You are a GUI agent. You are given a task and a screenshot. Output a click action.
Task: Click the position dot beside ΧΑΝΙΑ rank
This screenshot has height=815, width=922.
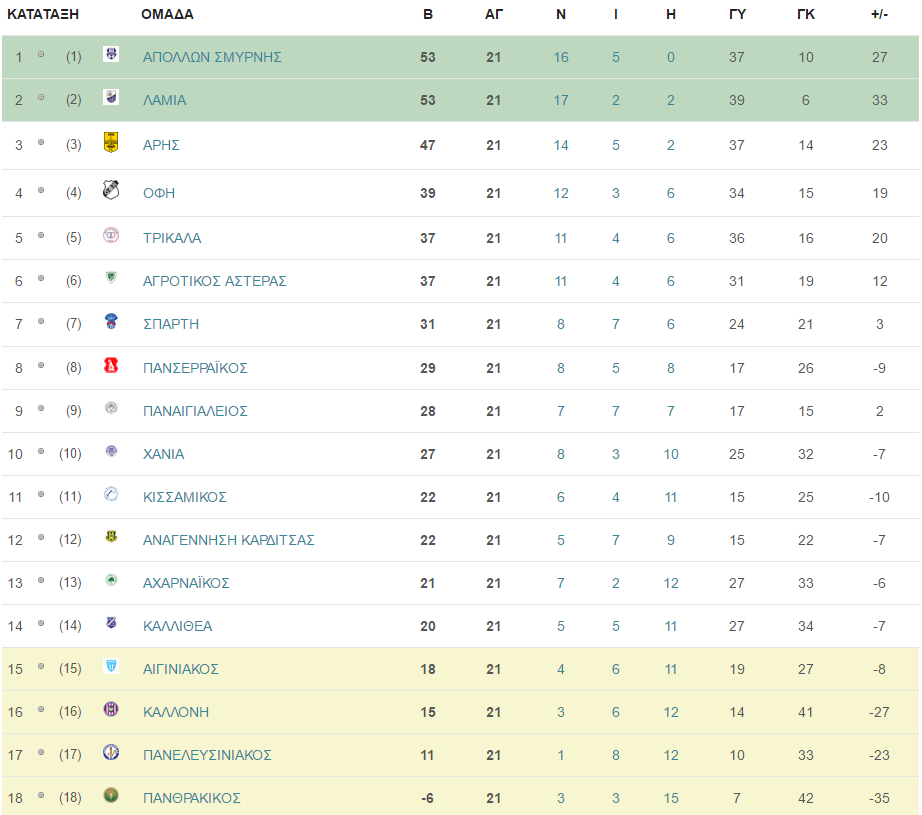[x=41, y=452]
